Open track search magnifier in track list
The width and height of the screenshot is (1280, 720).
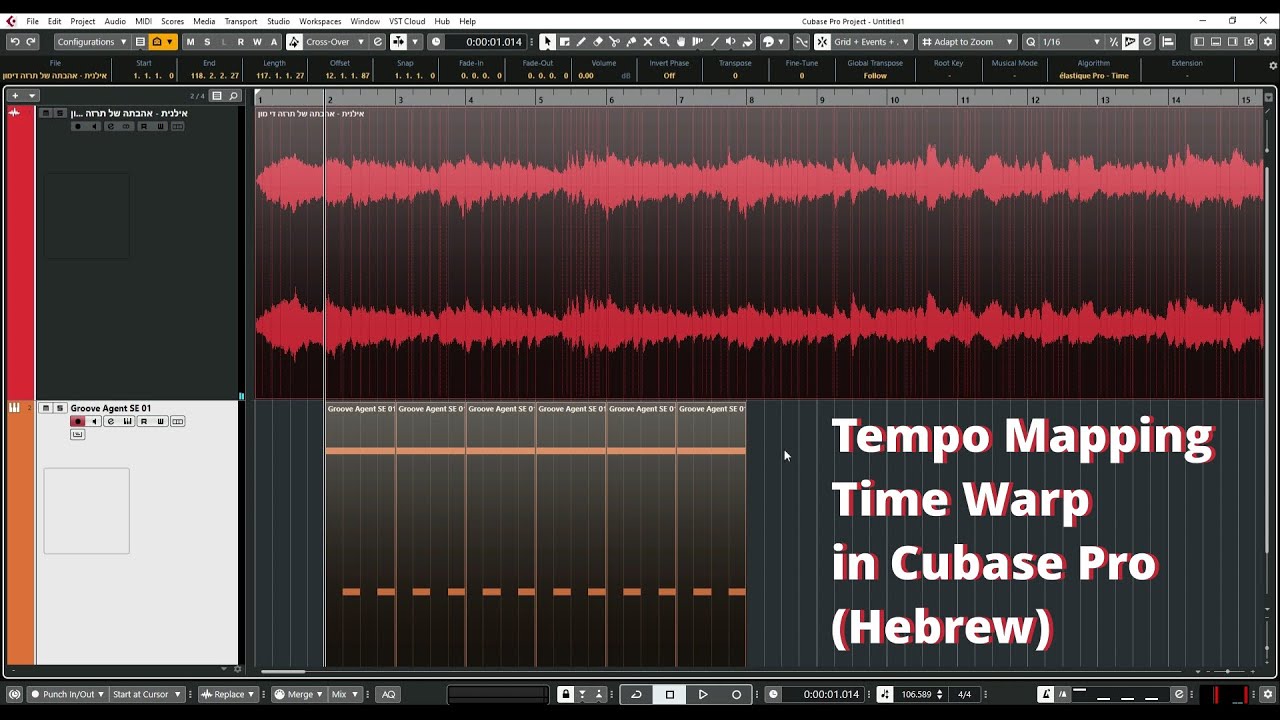point(233,96)
